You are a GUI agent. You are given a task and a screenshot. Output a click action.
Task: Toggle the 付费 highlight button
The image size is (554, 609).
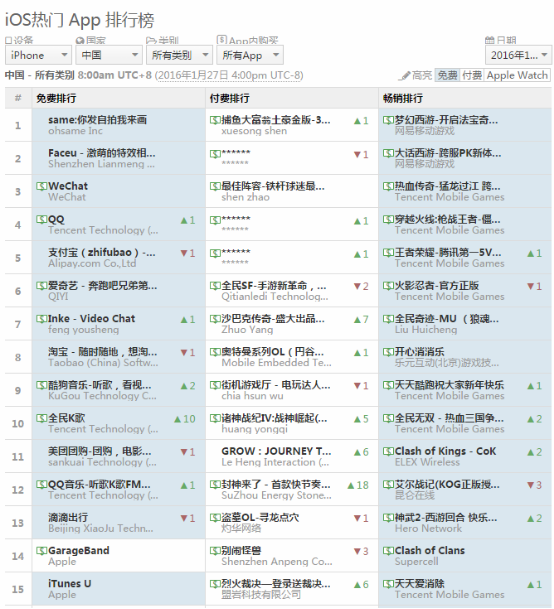(472, 75)
